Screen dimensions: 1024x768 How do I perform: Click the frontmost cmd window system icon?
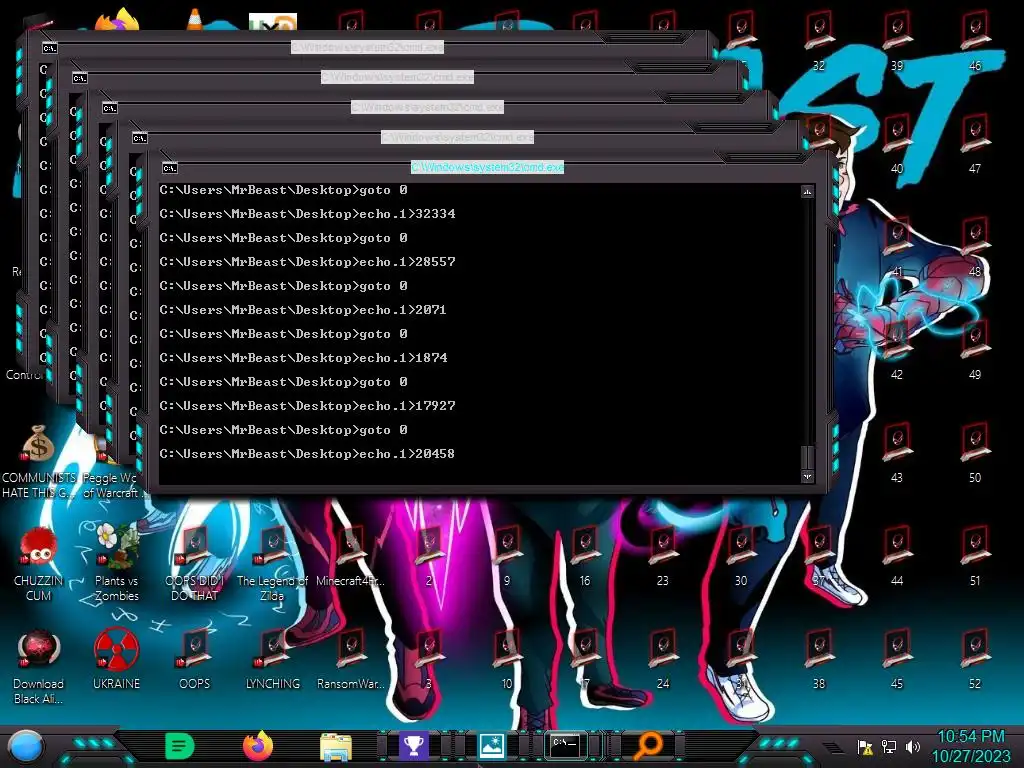pos(170,168)
